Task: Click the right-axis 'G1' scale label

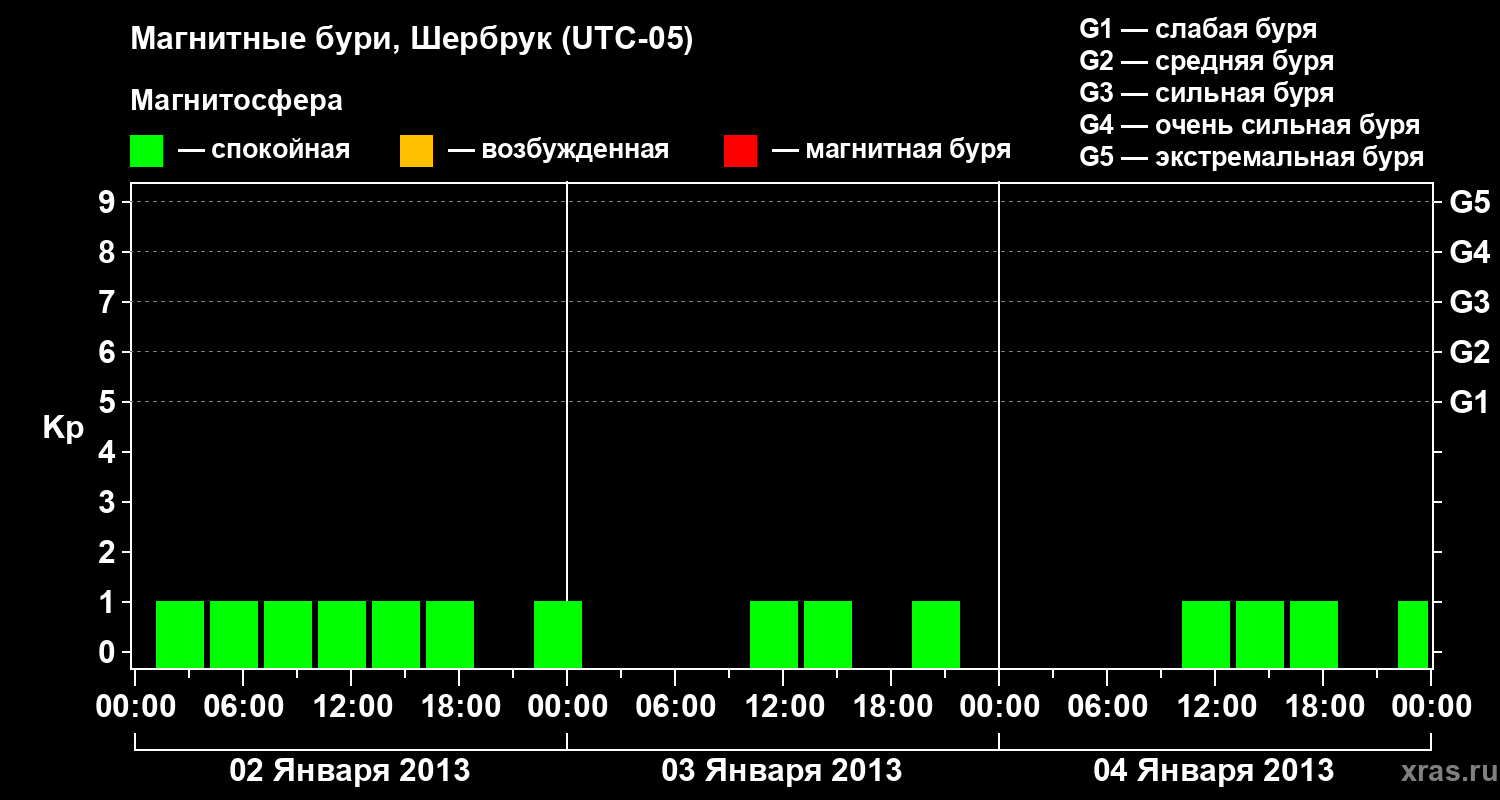Action: click(x=1469, y=403)
